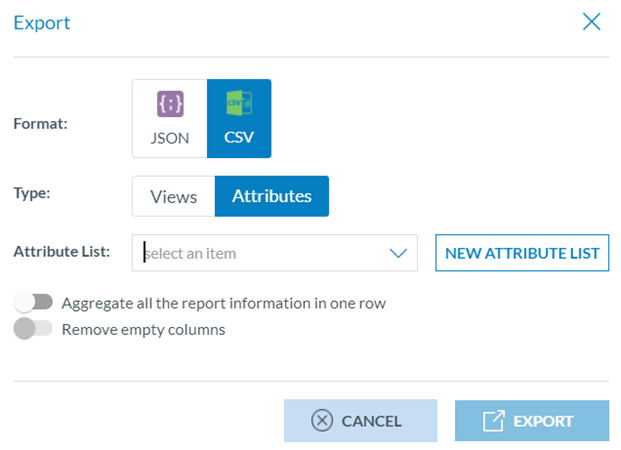
Task: Toggle Aggregate all report information switch
Action: (x=33, y=302)
